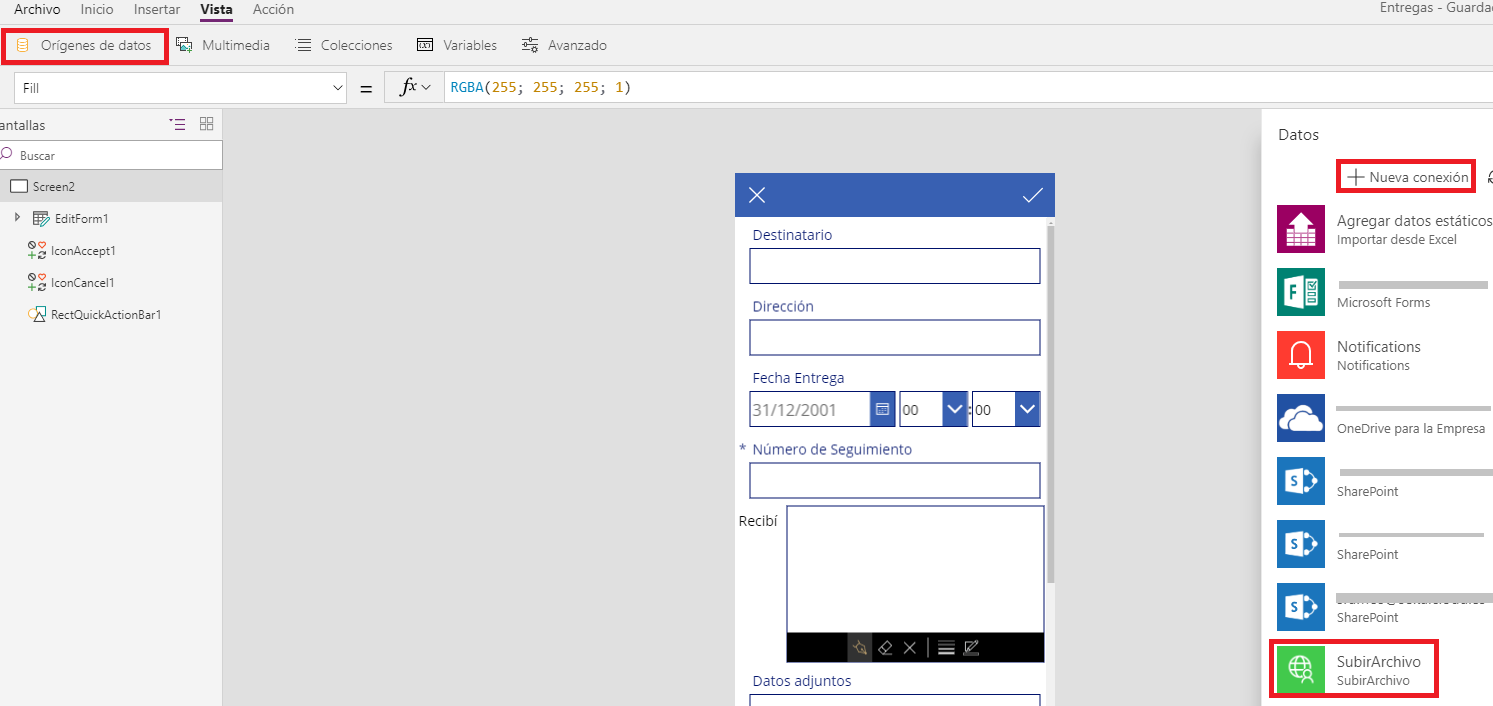This screenshot has width=1493, height=706.
Task: Open the minutes dropdown in Fecha Entrega
Action: pyautogui.click(x=1027, y=410)
